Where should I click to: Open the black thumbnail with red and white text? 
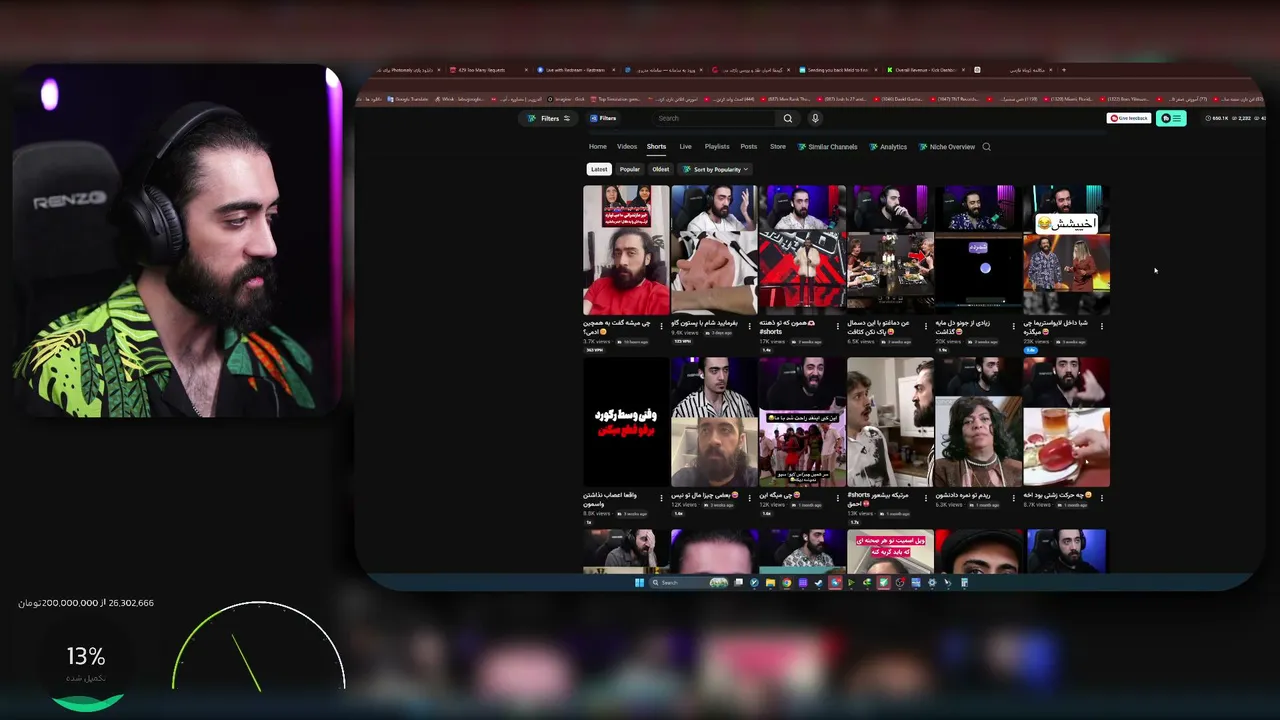(x=626, y=422)
